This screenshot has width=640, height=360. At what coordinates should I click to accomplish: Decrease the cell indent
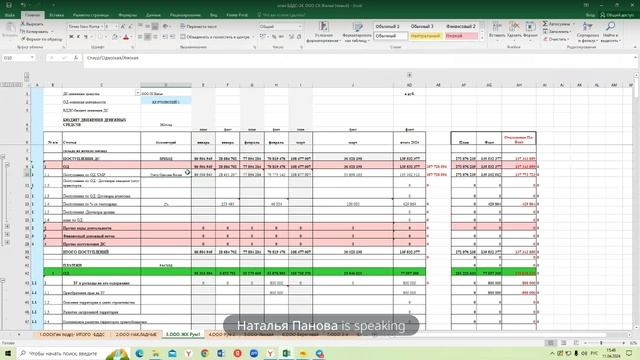(165, 37)
